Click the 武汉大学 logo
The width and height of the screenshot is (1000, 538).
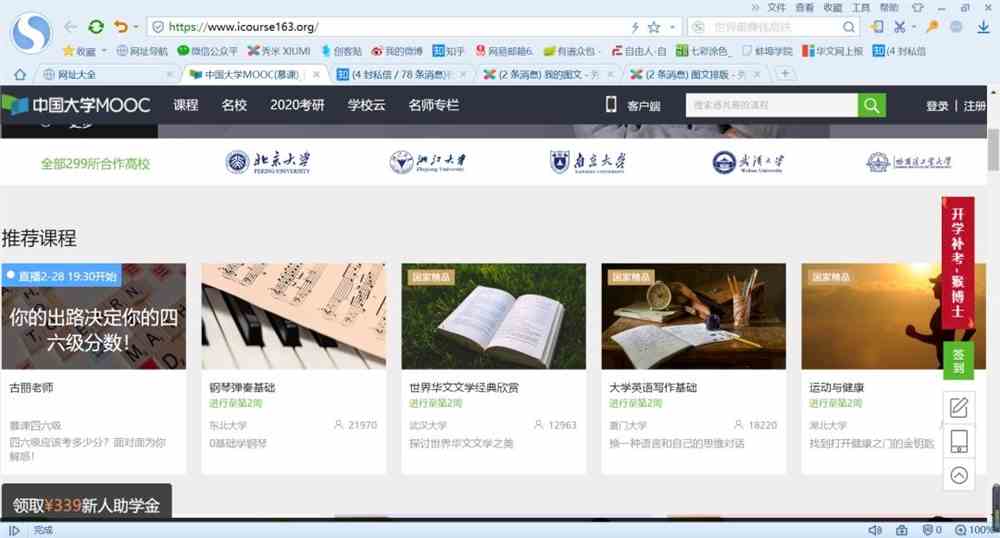[748, 162]
